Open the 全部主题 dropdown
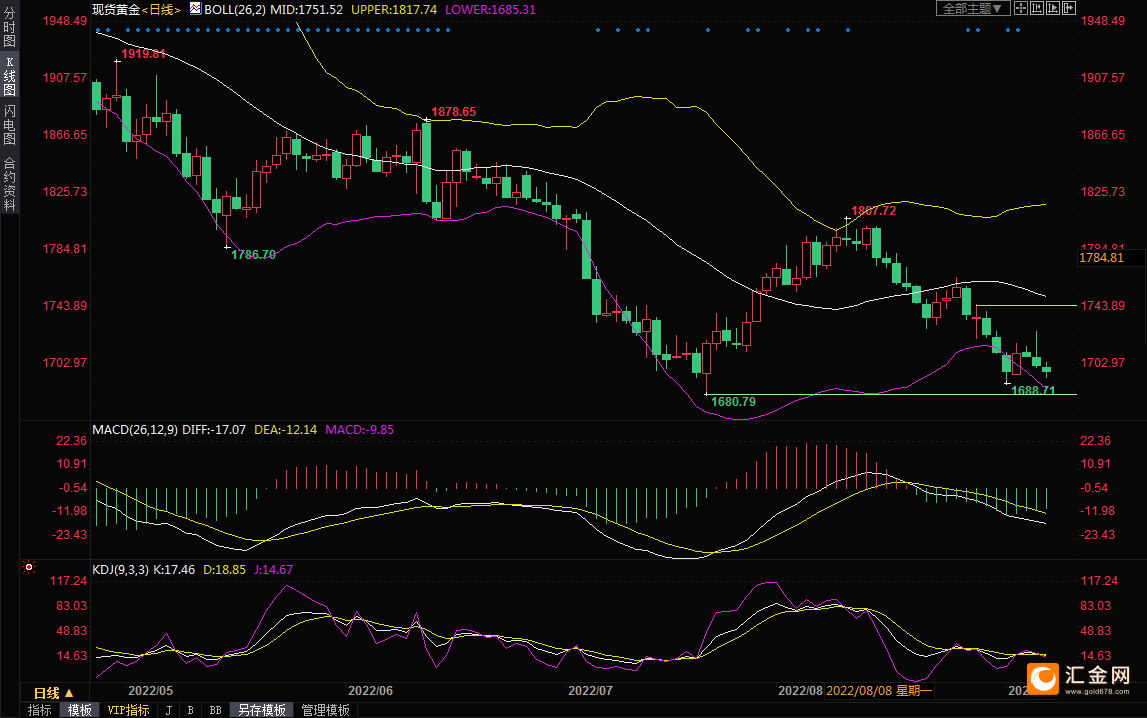Image resolution: width=1147 pixels, height=718 pixels. 972,8
